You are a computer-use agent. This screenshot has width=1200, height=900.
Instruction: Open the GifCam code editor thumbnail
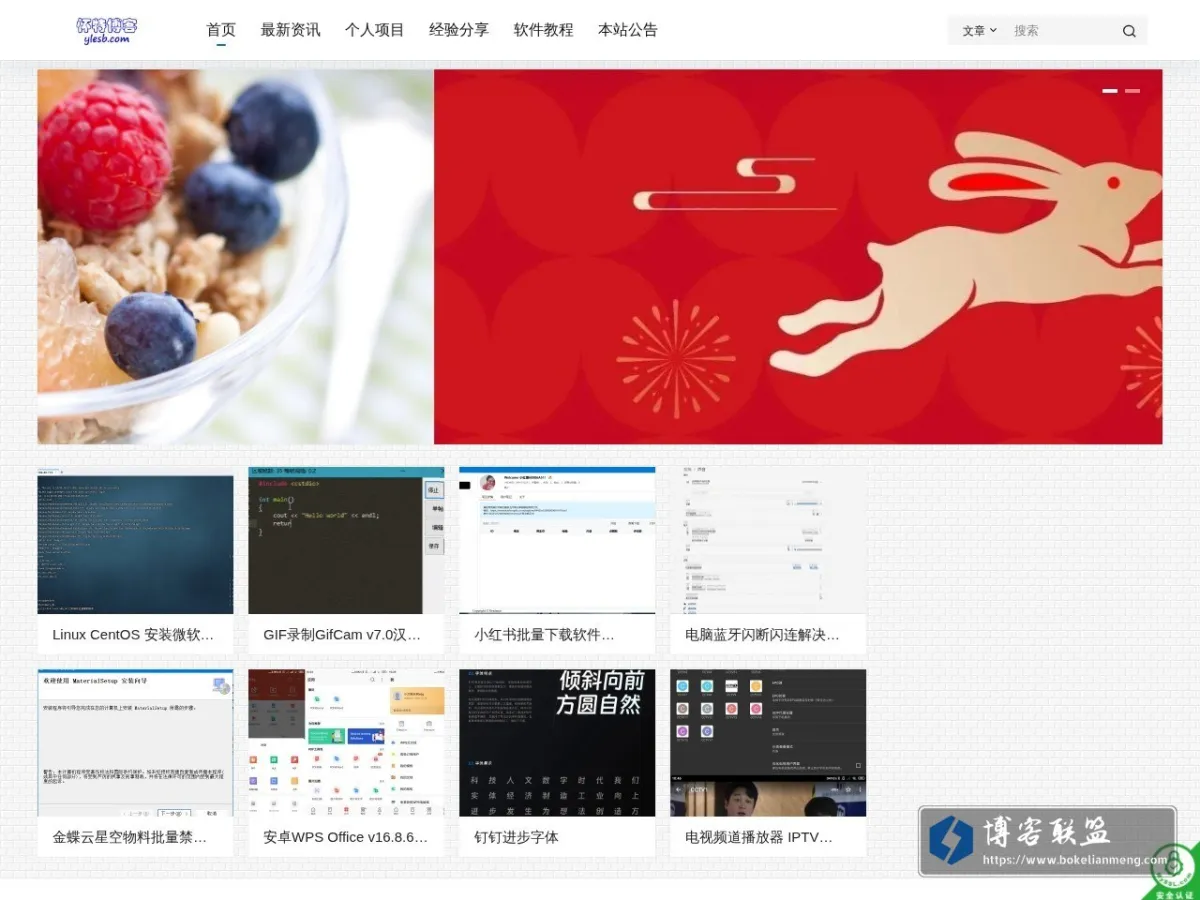[346, 540]
